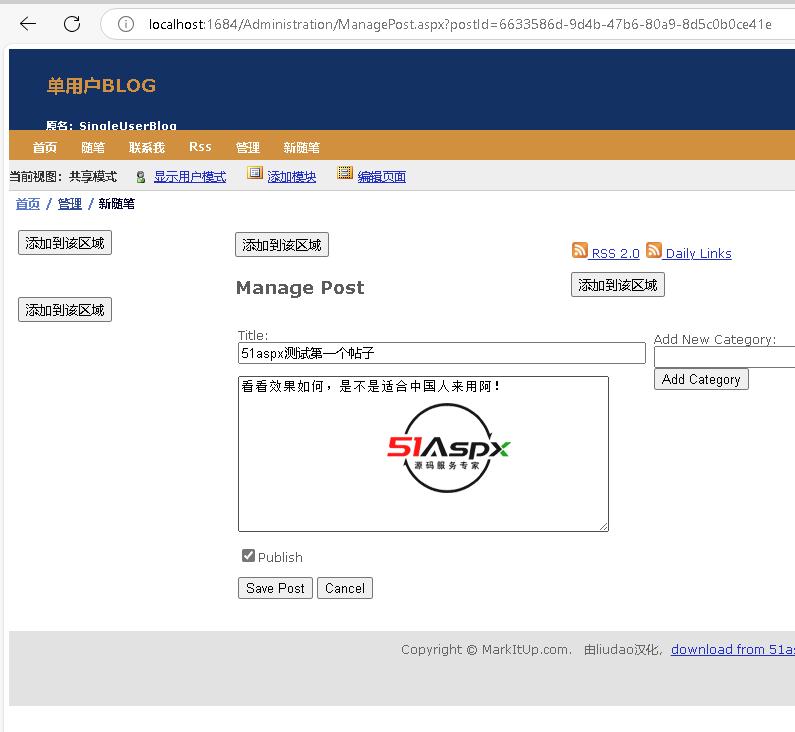Click the browser address bar URL
The width and height of the screenshot is (795, 732).
pos(460,24)
